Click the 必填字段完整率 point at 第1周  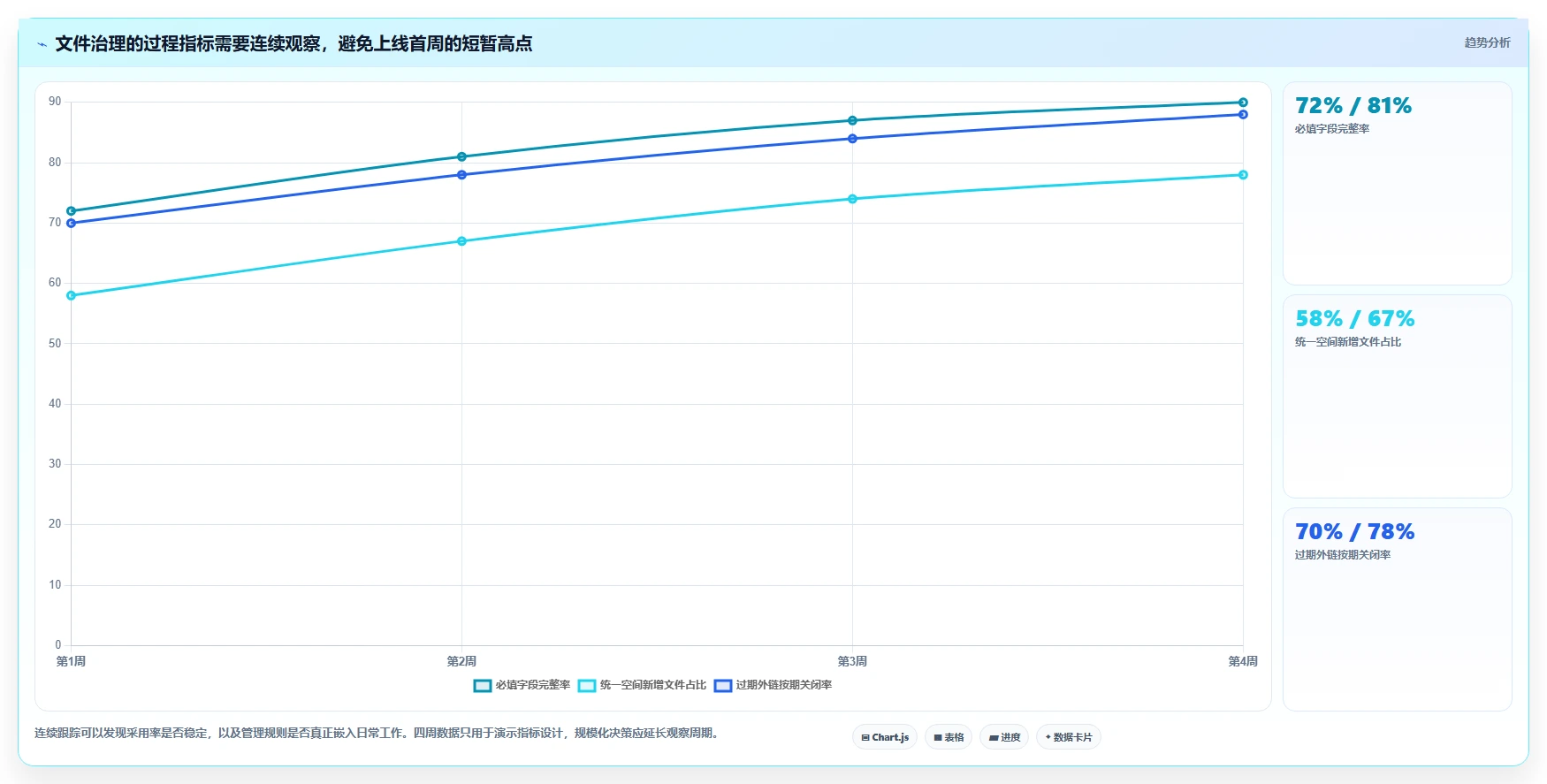(71, 211)
